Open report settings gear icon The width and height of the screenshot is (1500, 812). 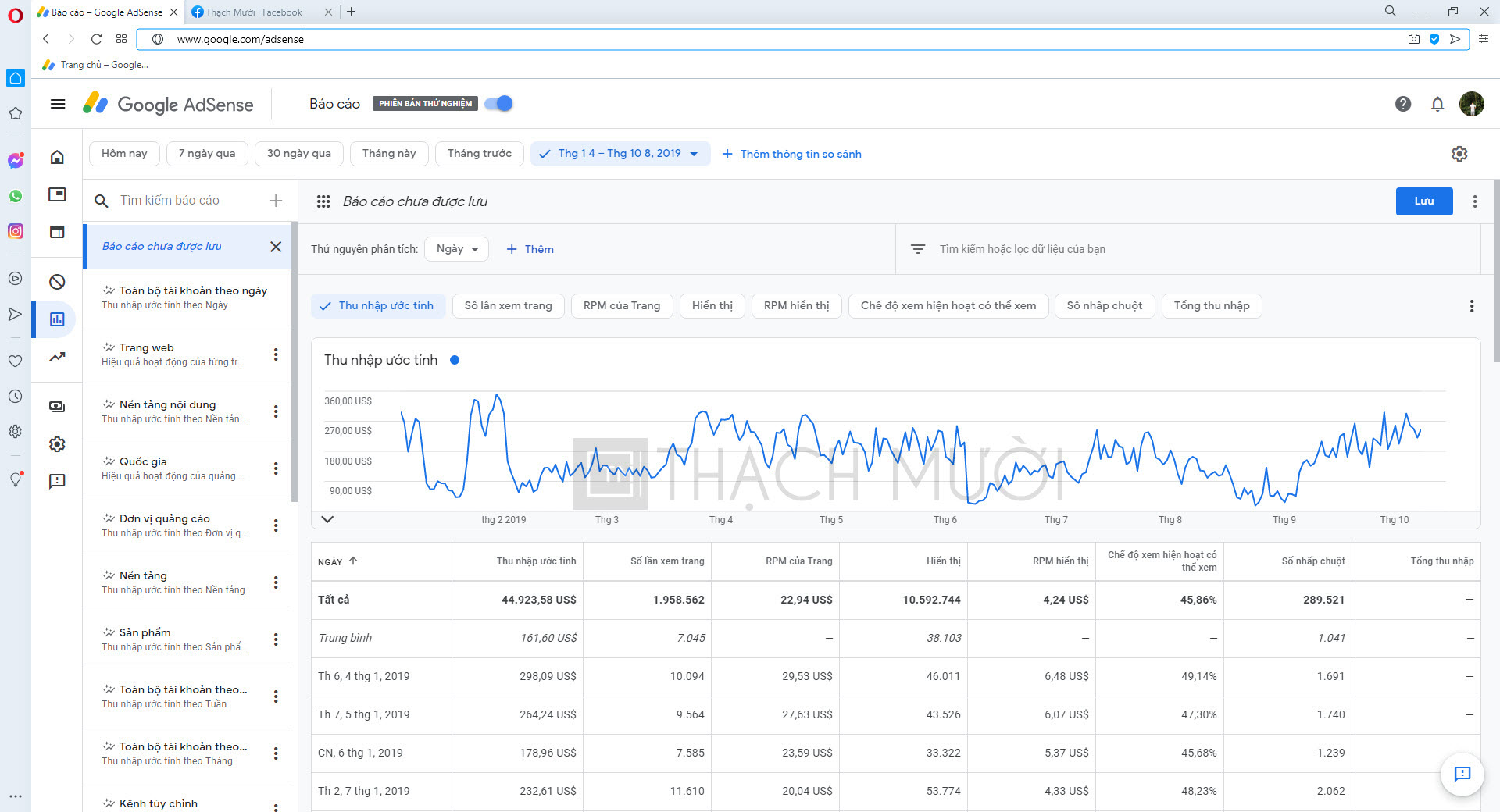click(1459, 154)
